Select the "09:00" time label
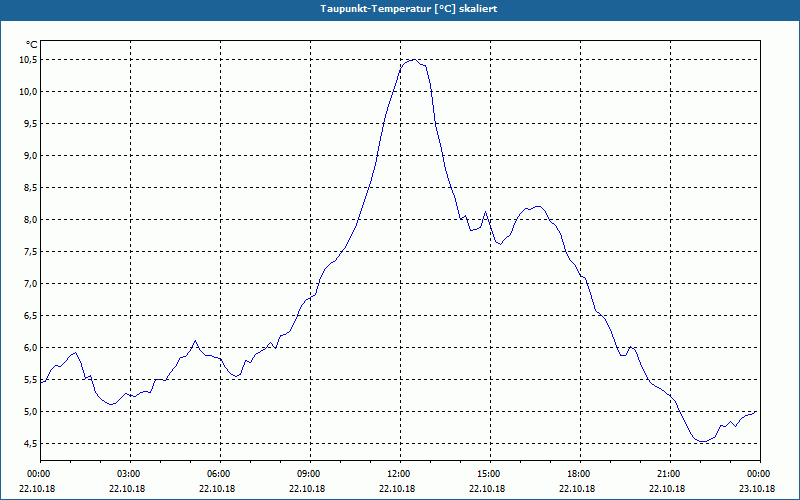The width and height of the screenshot is (800, 500). 307,474
